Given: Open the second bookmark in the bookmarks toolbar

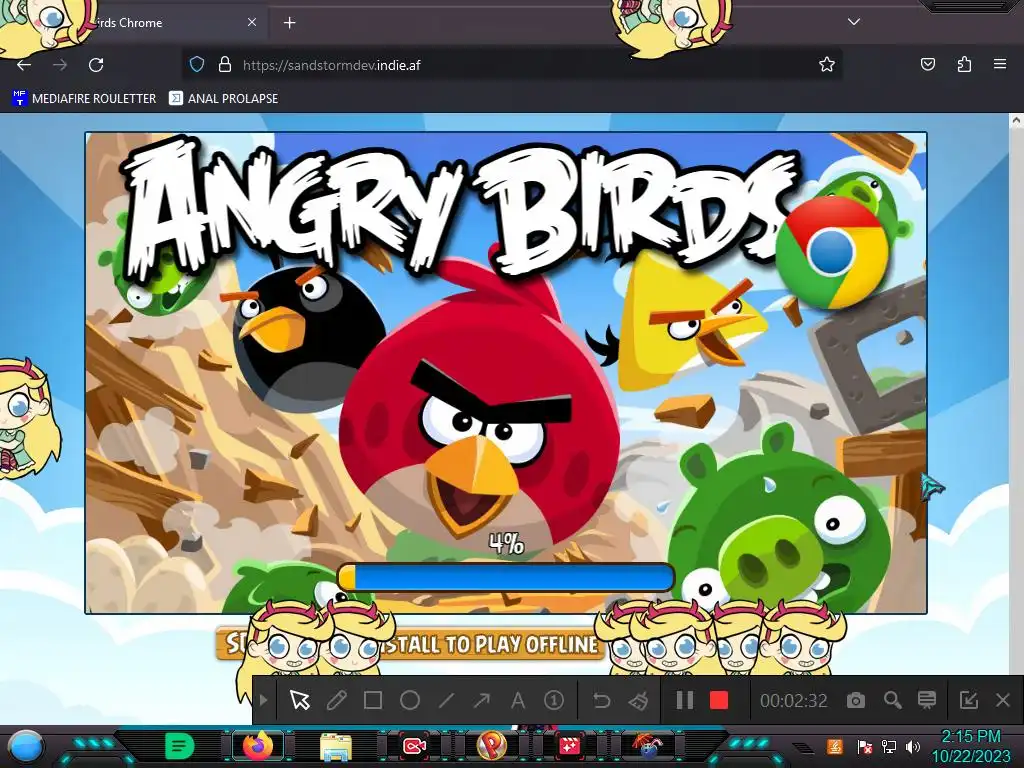Looking at the screenshot, I should click(x=223, y=99).
